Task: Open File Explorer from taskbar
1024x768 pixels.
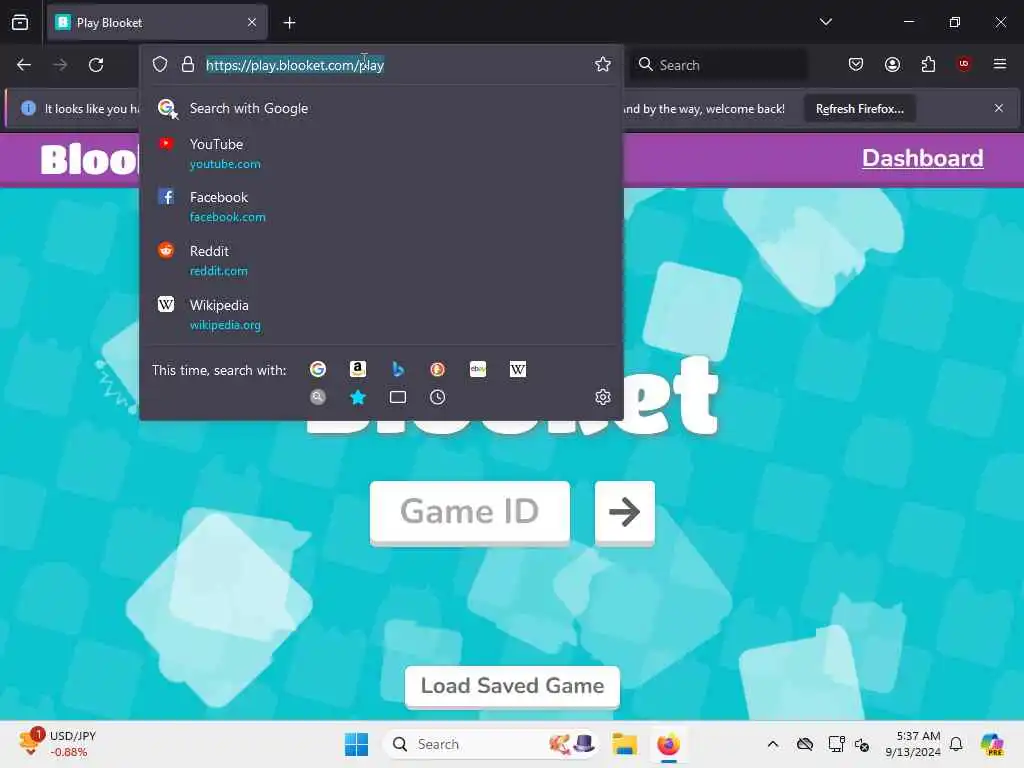Action: (x=624, y=744)
